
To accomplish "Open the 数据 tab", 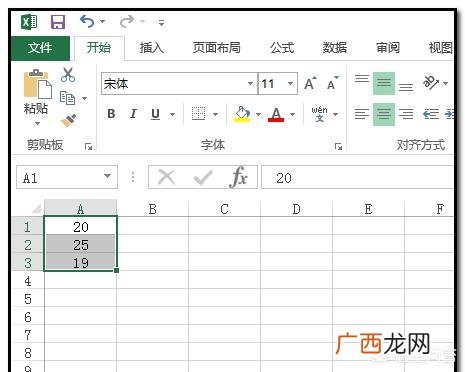I will [335, 48].
